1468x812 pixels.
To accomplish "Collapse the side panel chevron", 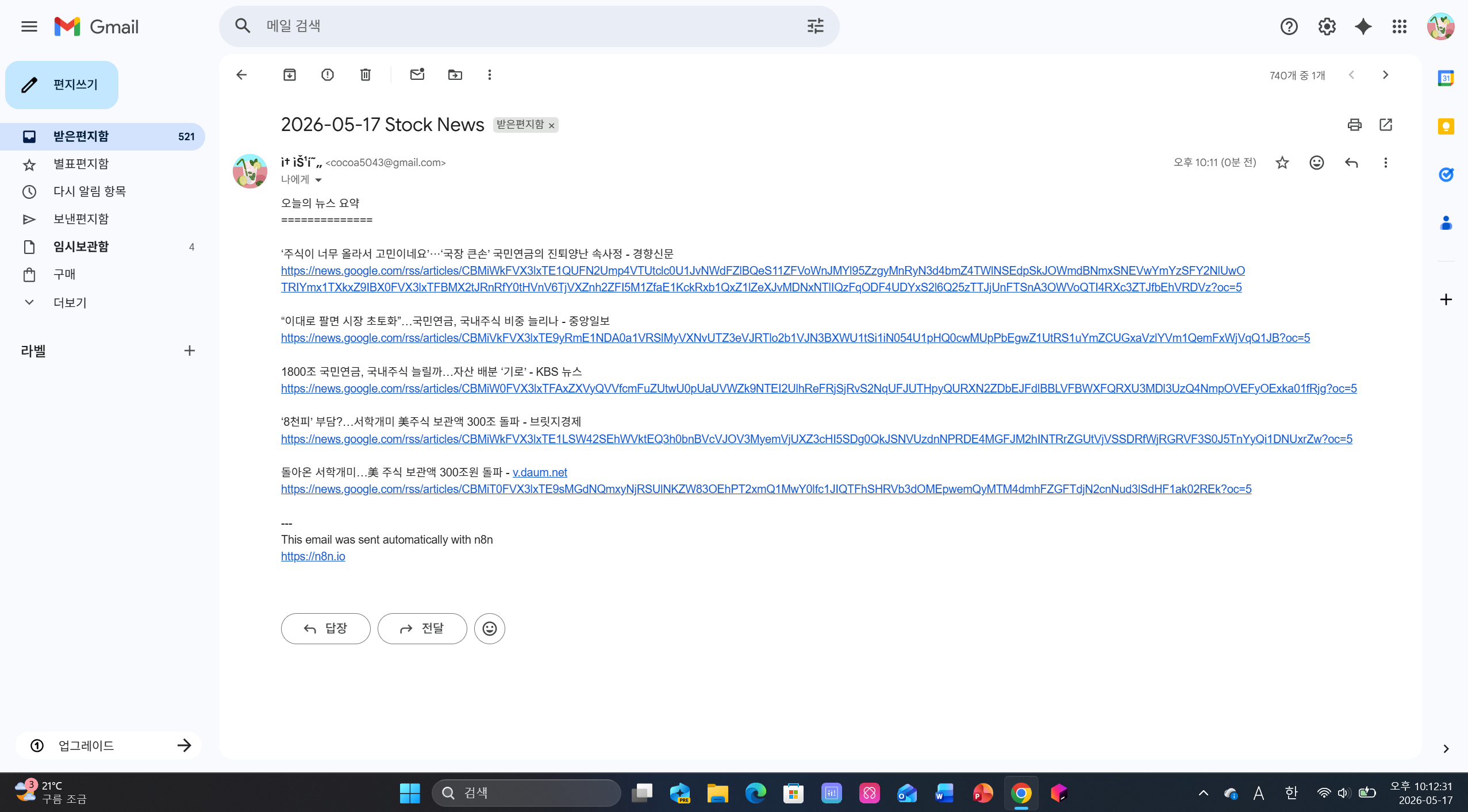I will (1446, 749).
